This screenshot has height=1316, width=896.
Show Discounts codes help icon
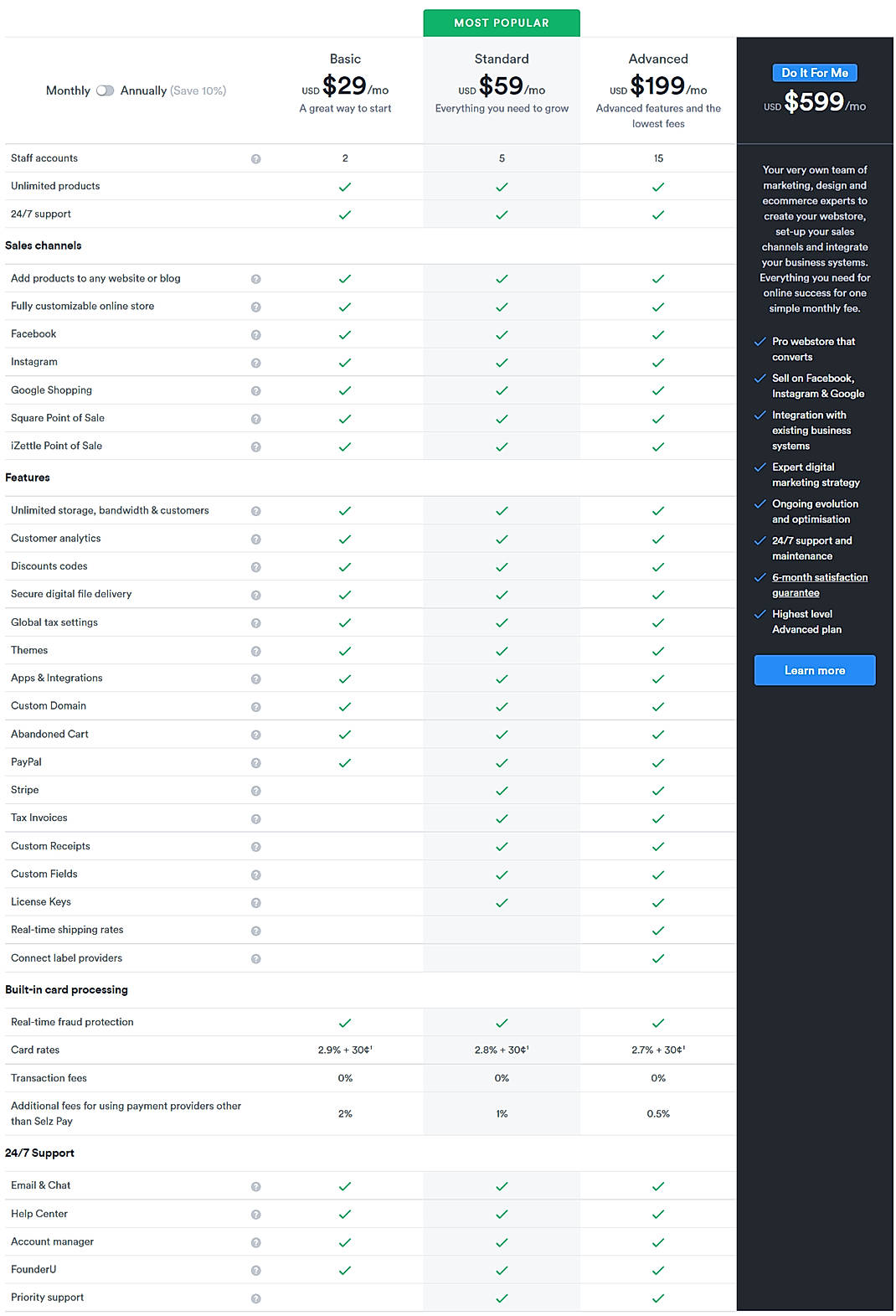pyautogui.click(x=256, y=567)
